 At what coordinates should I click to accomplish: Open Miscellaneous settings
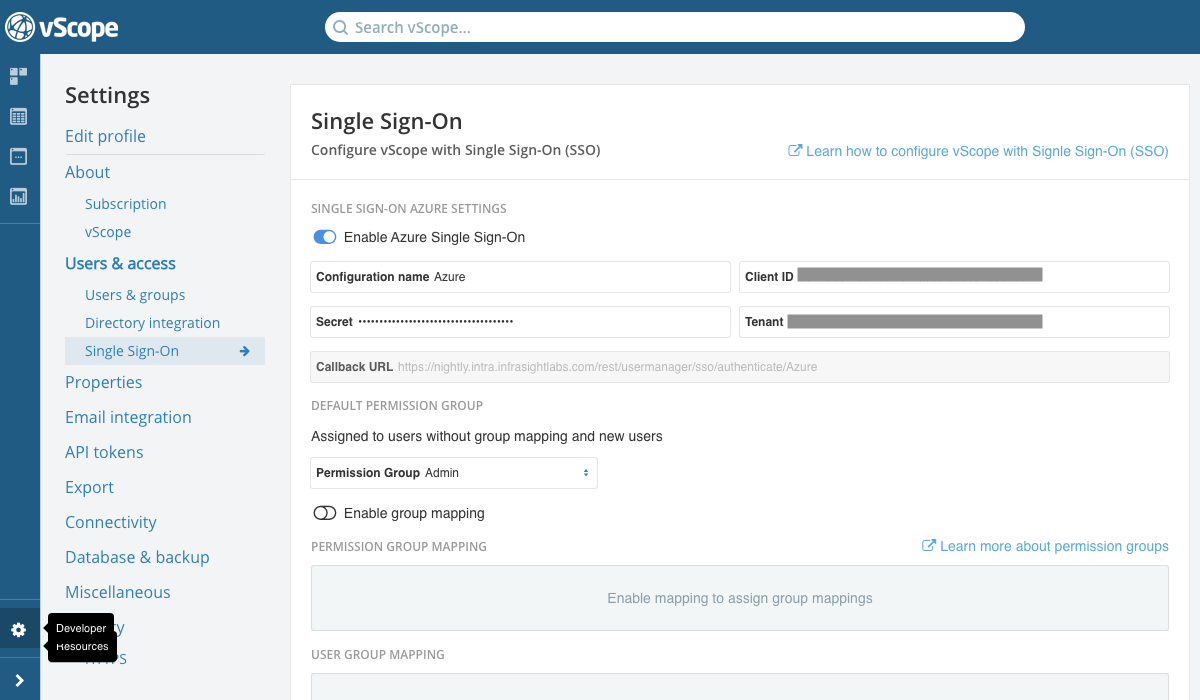[x=118, y=592]
